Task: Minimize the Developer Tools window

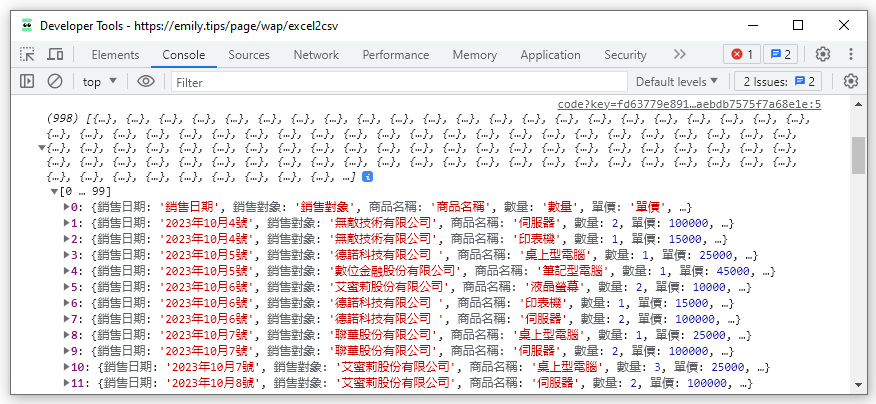Action: (x=753, y=25)
